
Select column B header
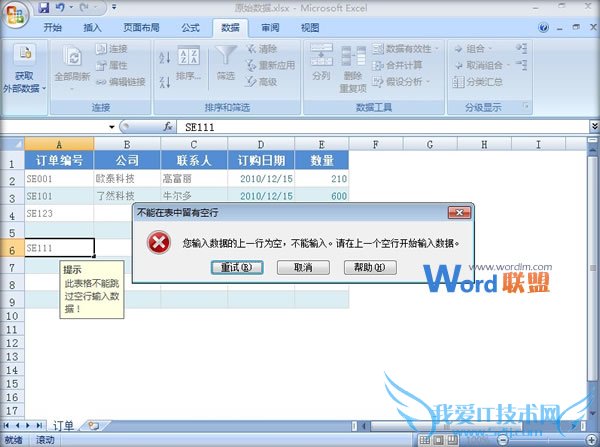(x=127, y=144)
